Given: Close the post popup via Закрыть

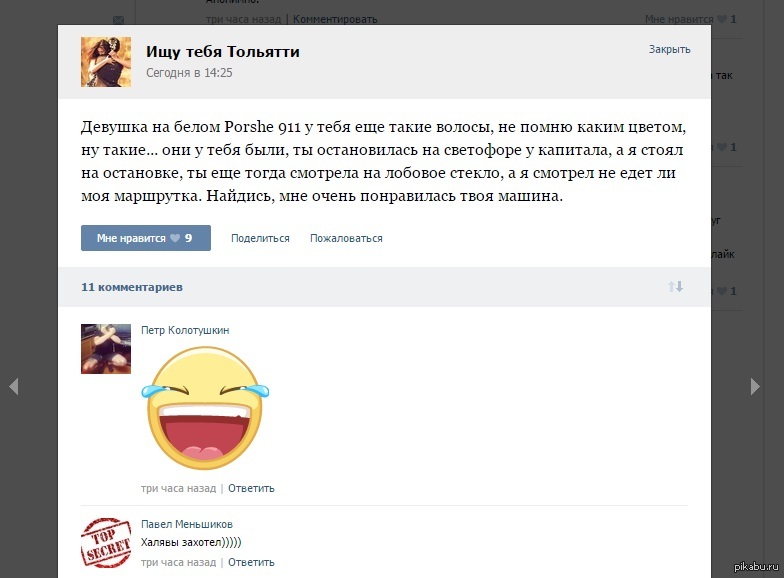Looking at the screenshot, I should 670,49.
